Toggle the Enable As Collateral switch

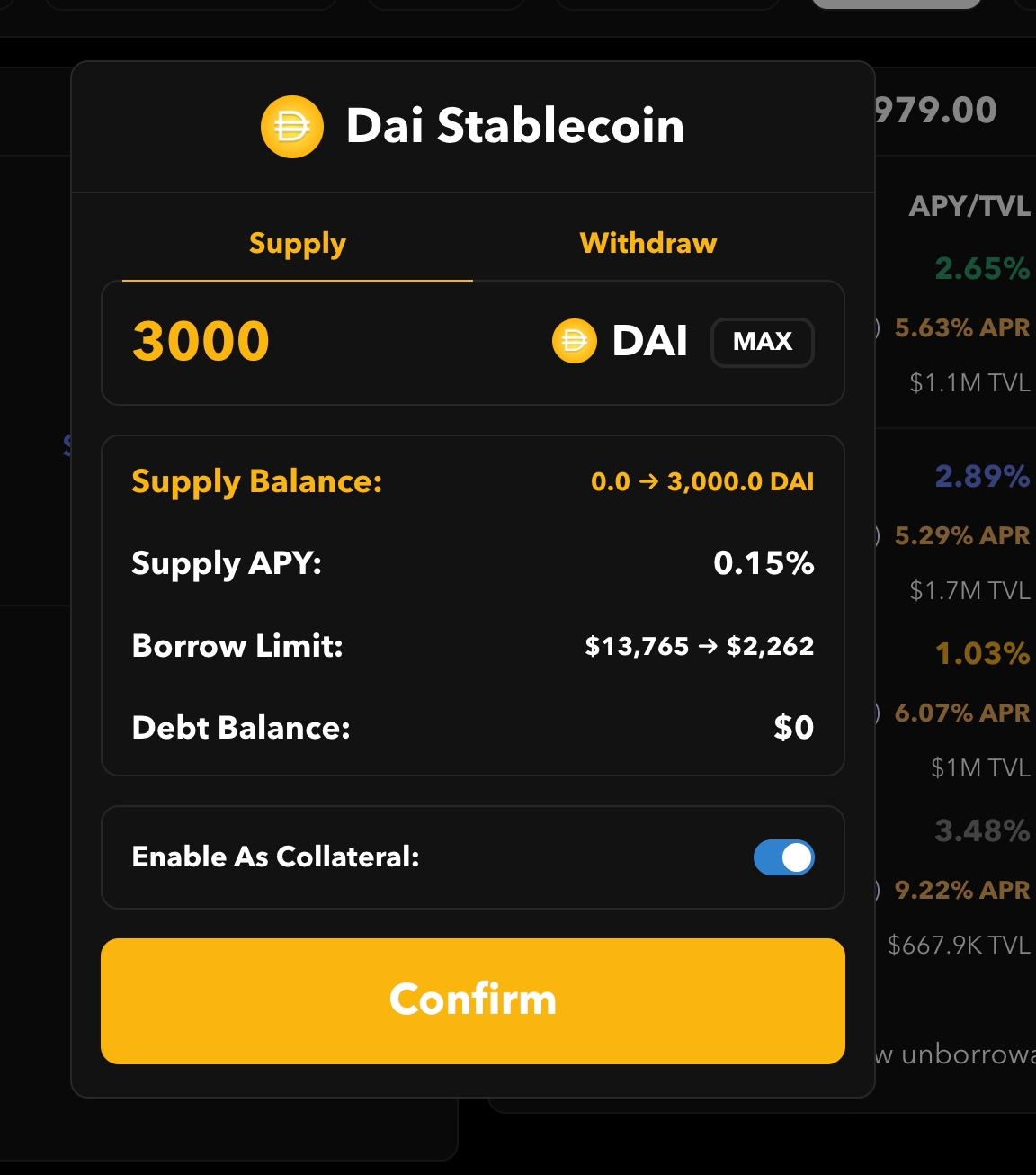click(x=783, y=857)
